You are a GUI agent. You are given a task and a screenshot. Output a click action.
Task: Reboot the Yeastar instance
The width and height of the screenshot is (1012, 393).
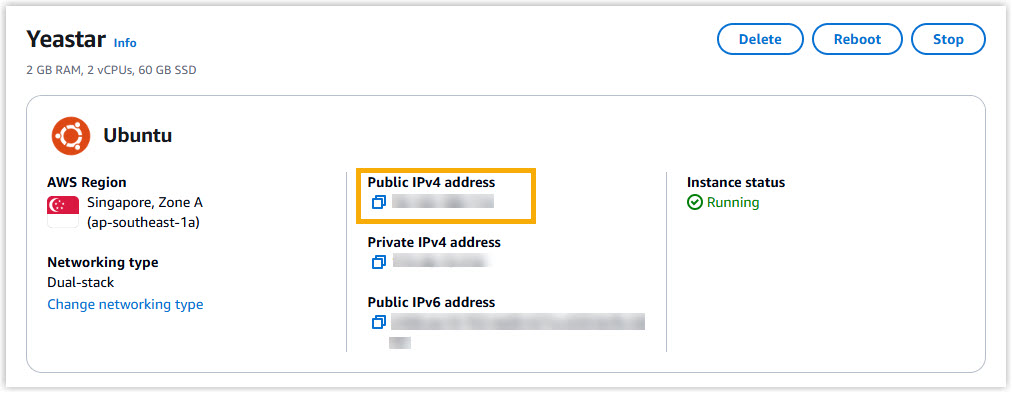pos(857,39)
